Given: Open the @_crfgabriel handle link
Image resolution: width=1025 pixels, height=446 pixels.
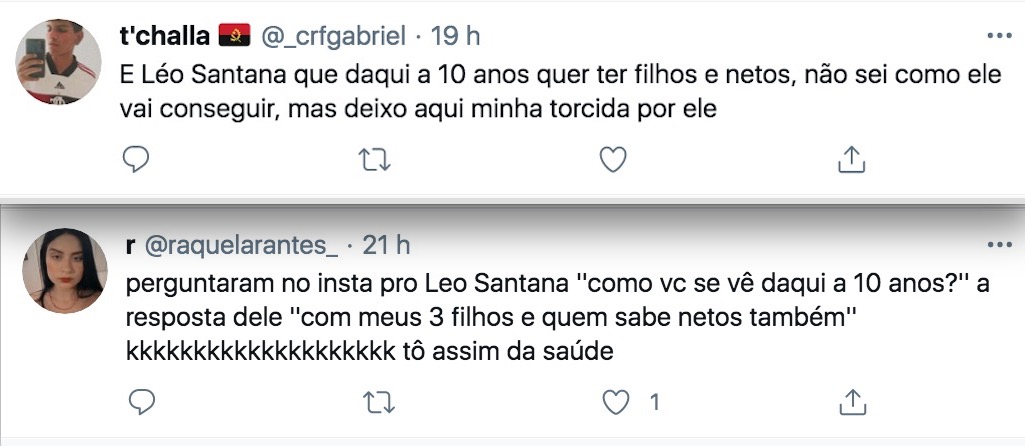Looking at the screenshot, I should 333,37.
